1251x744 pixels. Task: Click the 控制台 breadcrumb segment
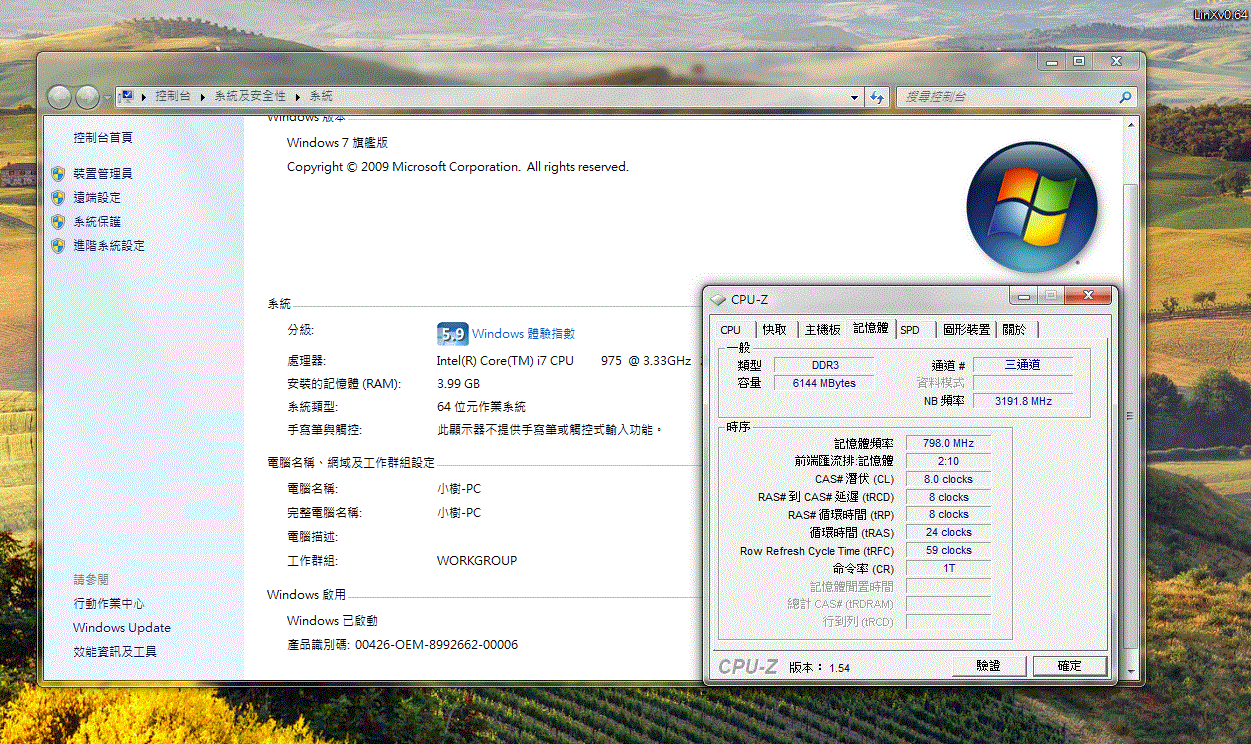point(173,96)
